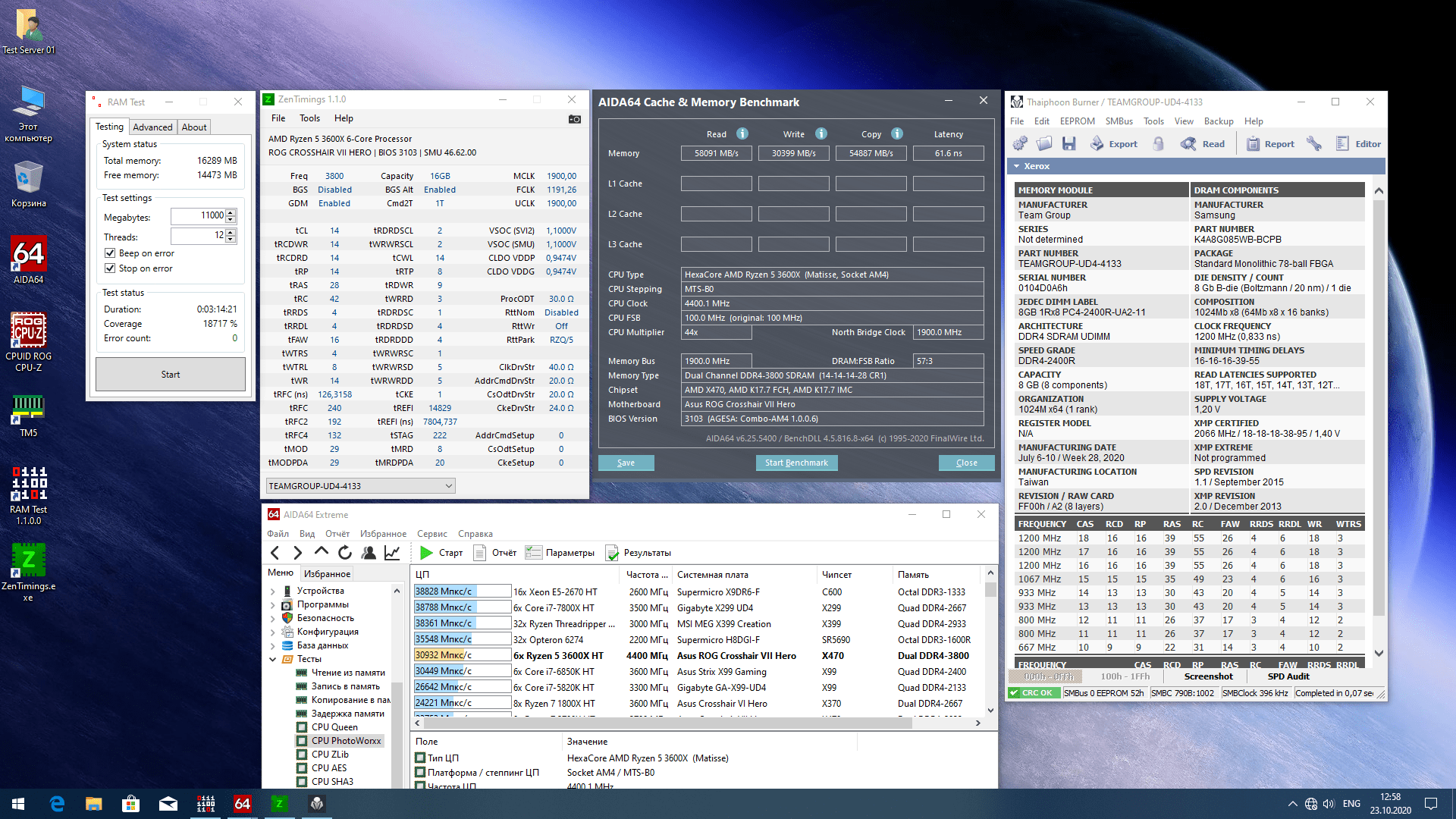Click SPD Audit in Thaiphoon Burner
The height and width of the screenshot is (819, 1456).
(x=1288, y=676)
